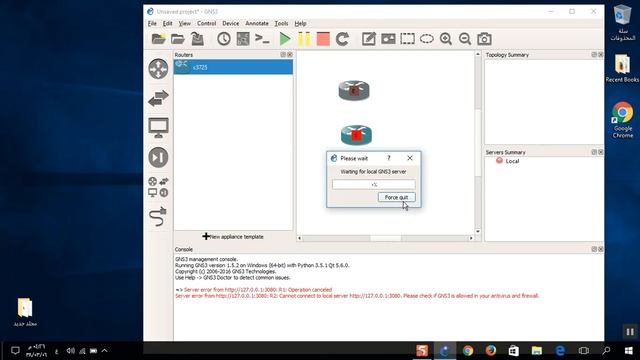The height and width of the screenshot is (360, 640).
Task: Float the Routers panel
Action: click(283, 55)
